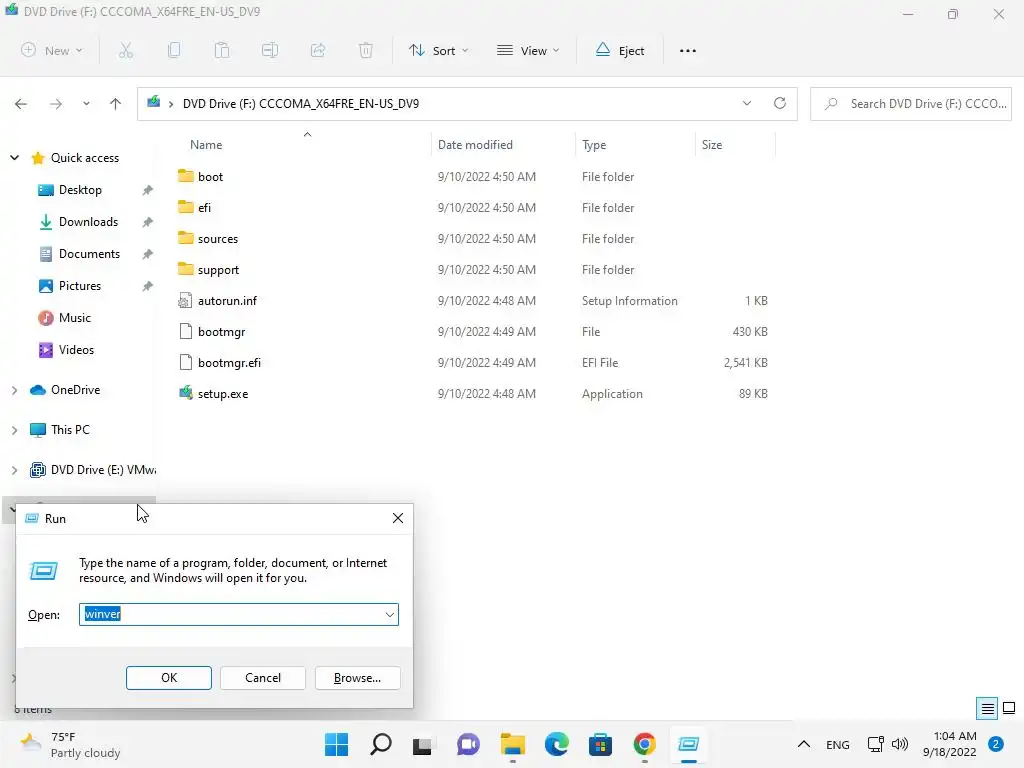This screenshot has height=768, width=1024.
Task: Close the Run dialog
Action: click(398, 518)
